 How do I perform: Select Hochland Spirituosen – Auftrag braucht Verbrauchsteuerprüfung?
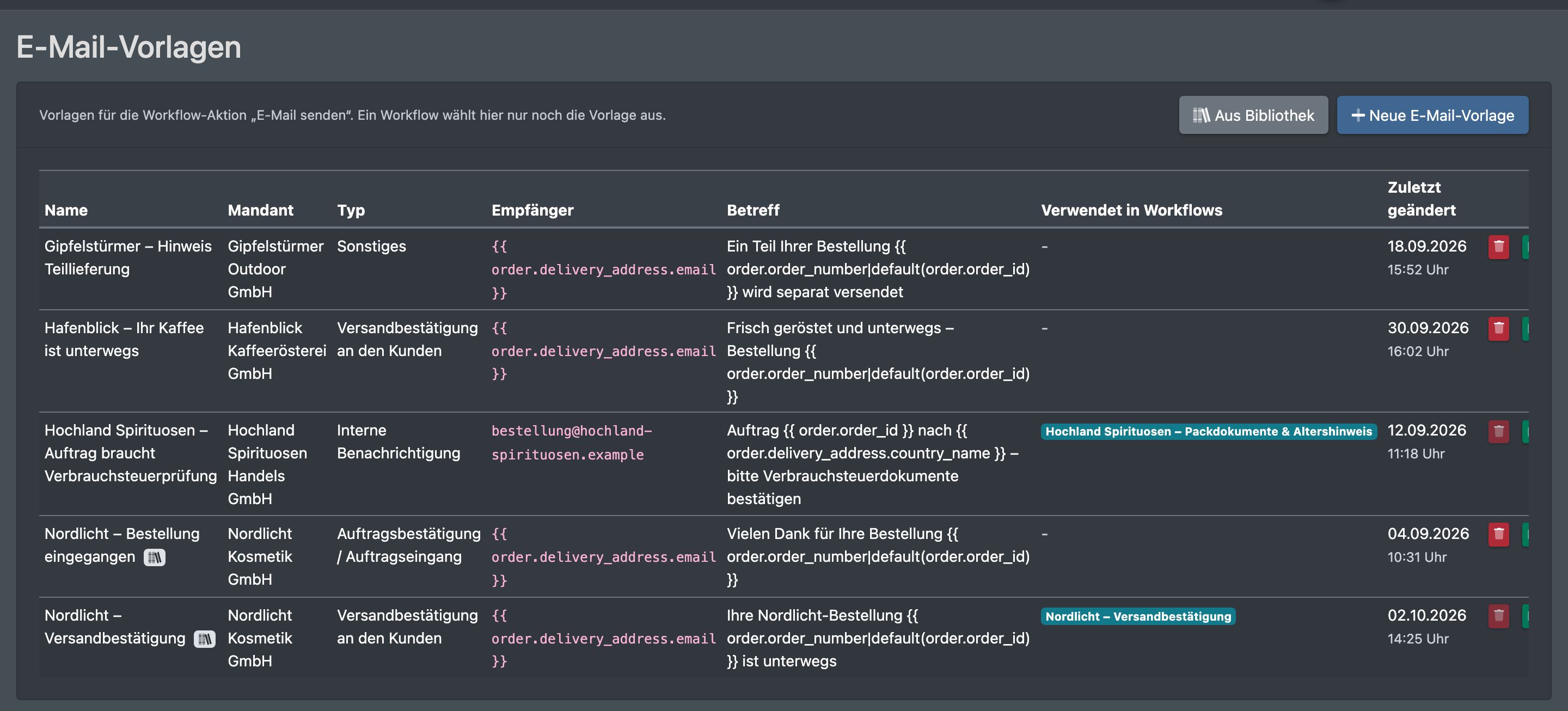pos(130,453)
